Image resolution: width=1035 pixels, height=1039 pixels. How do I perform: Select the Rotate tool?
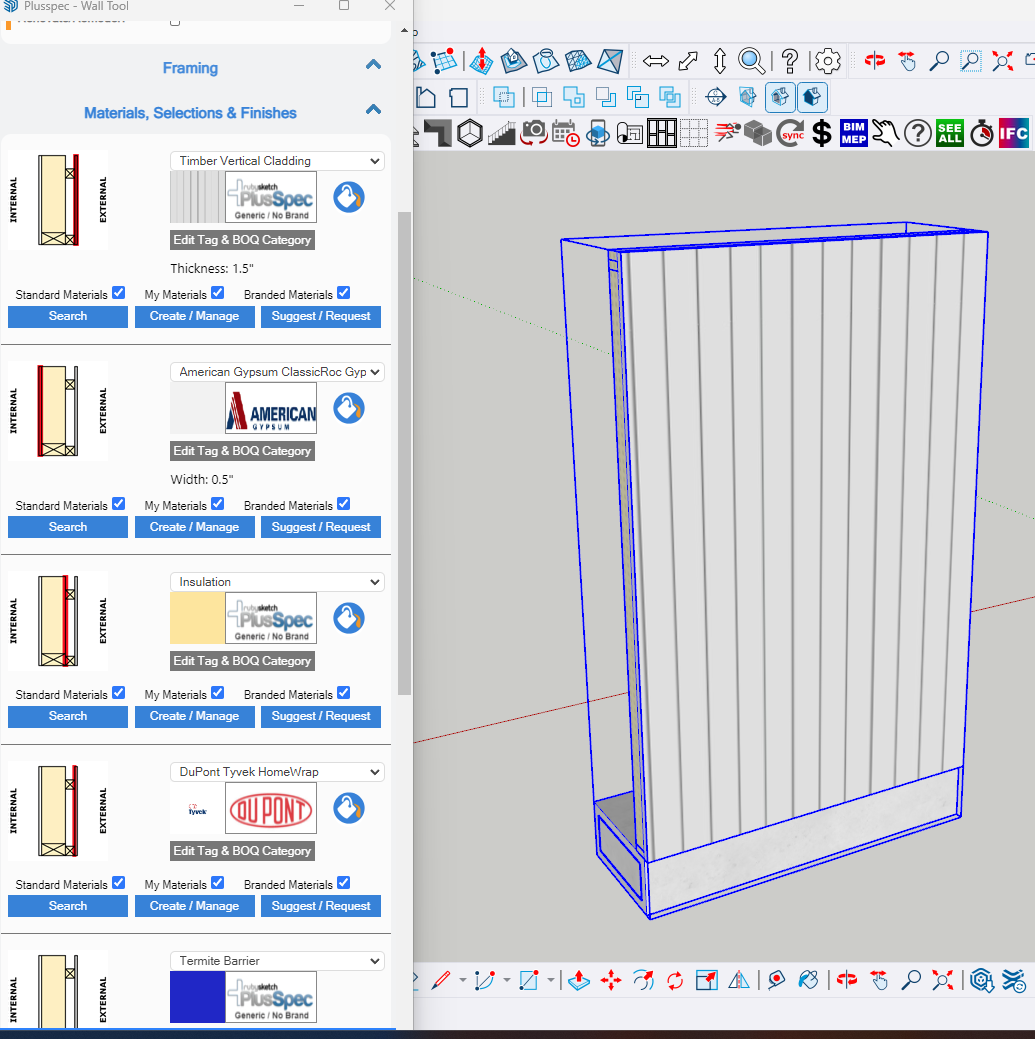pyautogui.click(x=675, y=980)
